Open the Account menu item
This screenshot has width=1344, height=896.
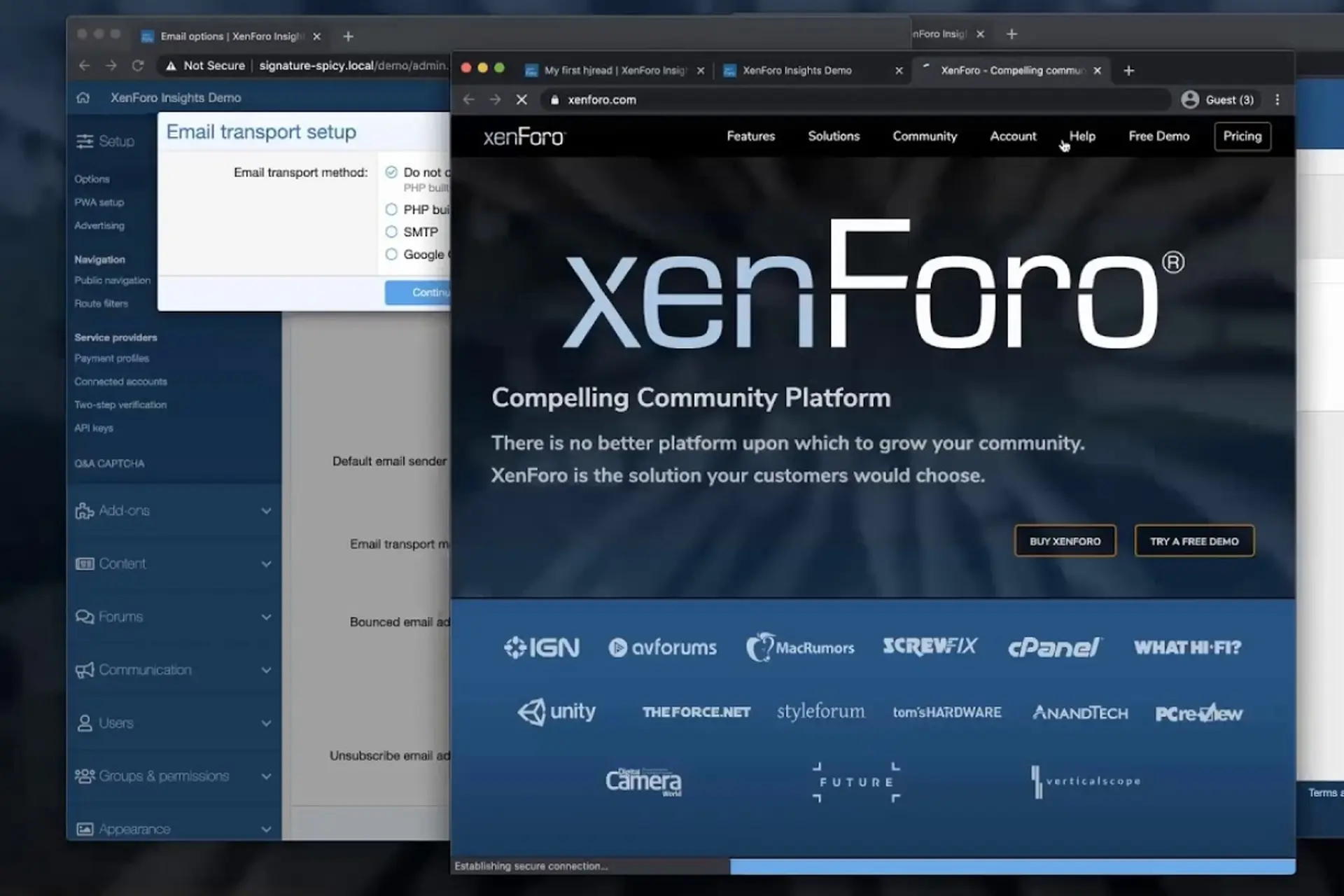pyautogui.click(x=1013, y=136)
